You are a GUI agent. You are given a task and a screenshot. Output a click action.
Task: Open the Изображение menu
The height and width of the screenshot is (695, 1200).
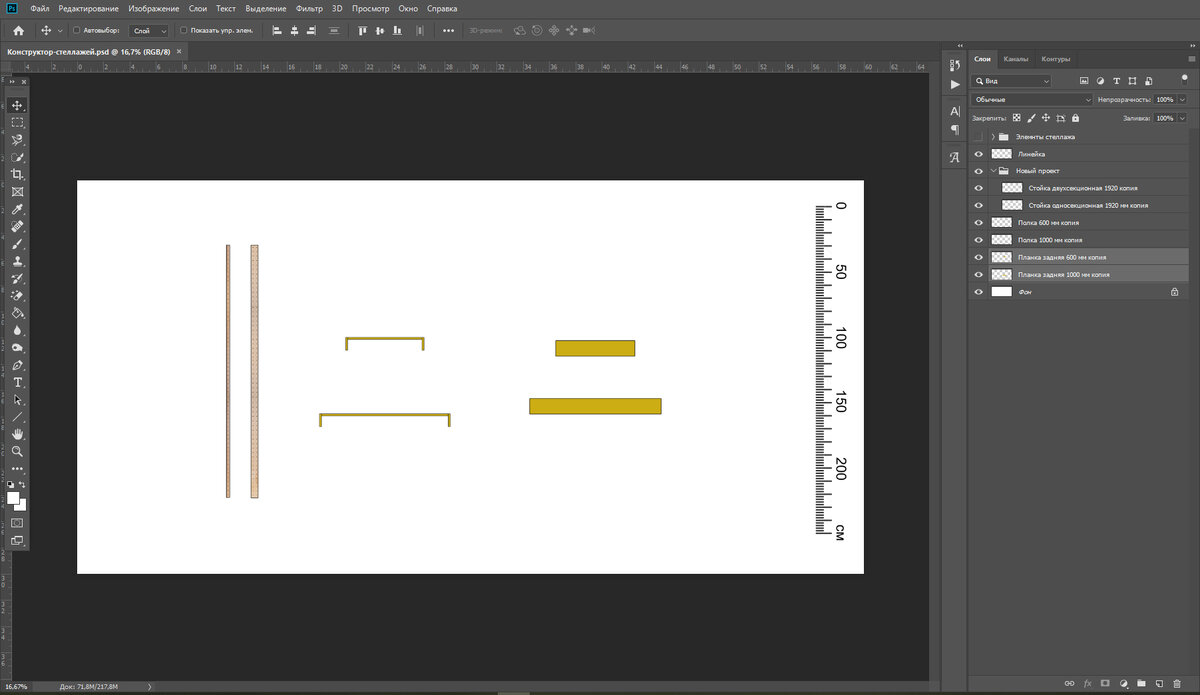coord(155,8)
